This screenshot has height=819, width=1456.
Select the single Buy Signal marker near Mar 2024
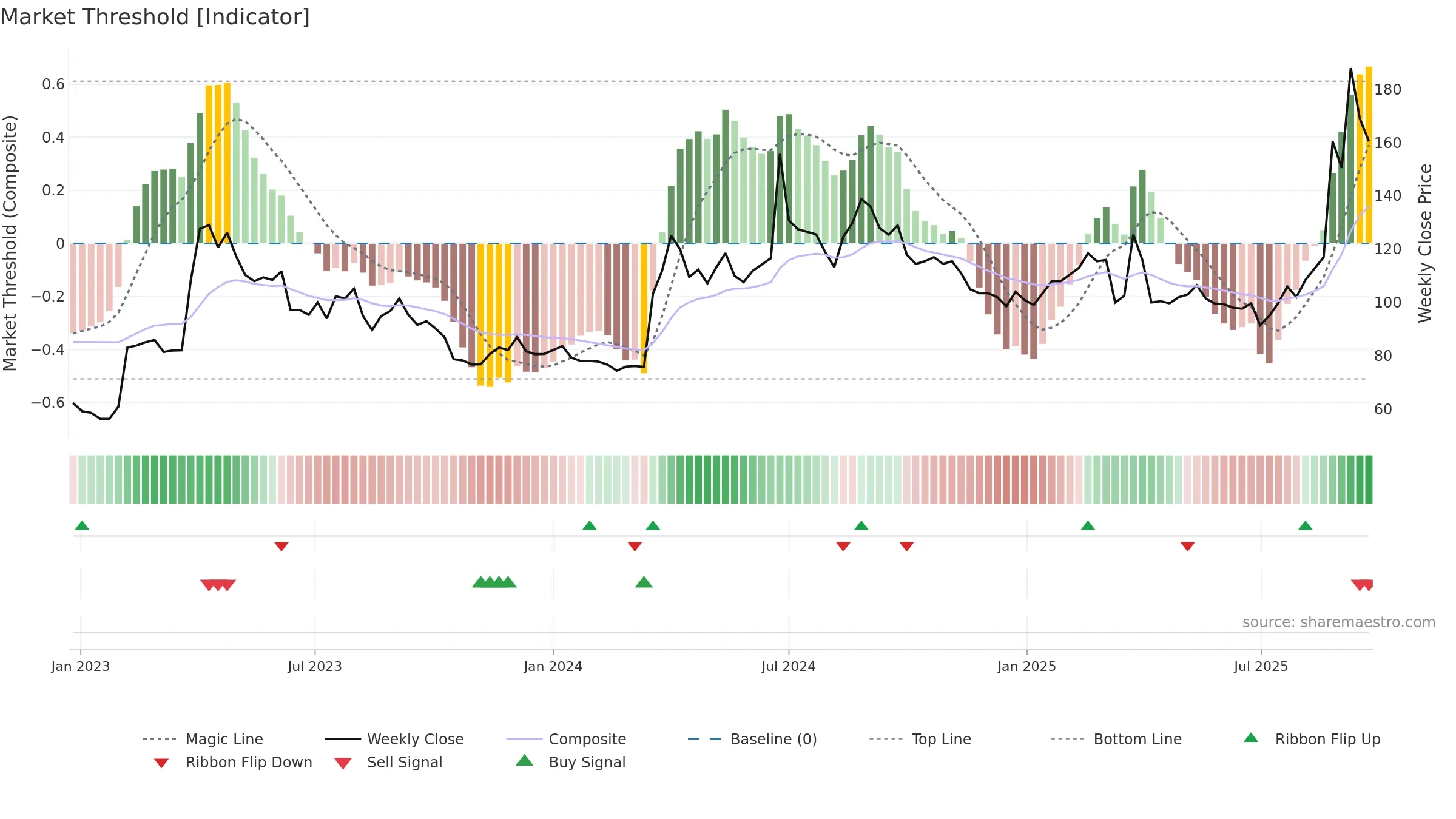[644, 582]
